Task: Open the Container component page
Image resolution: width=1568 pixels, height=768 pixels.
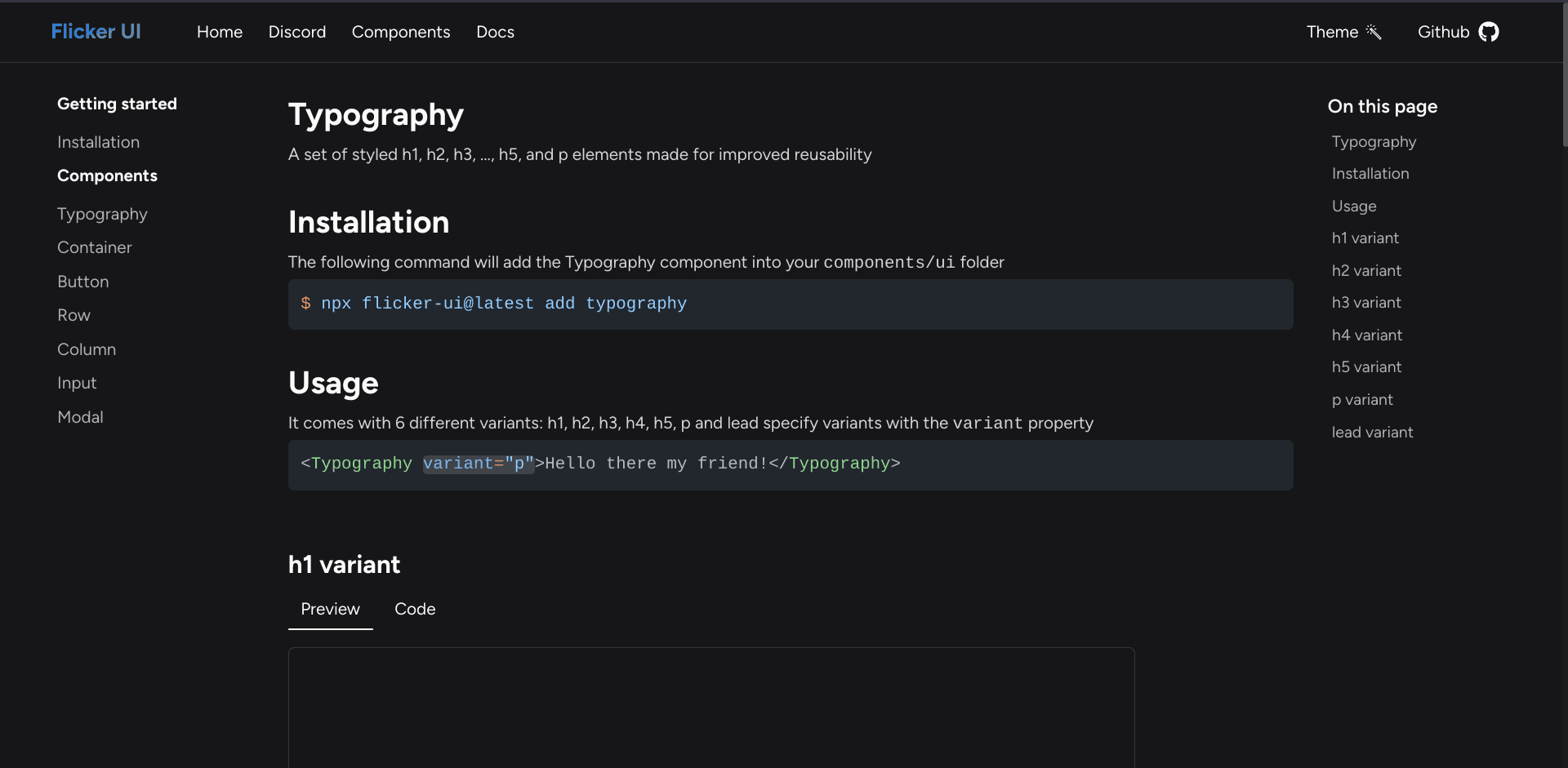Action: [94, 247]
